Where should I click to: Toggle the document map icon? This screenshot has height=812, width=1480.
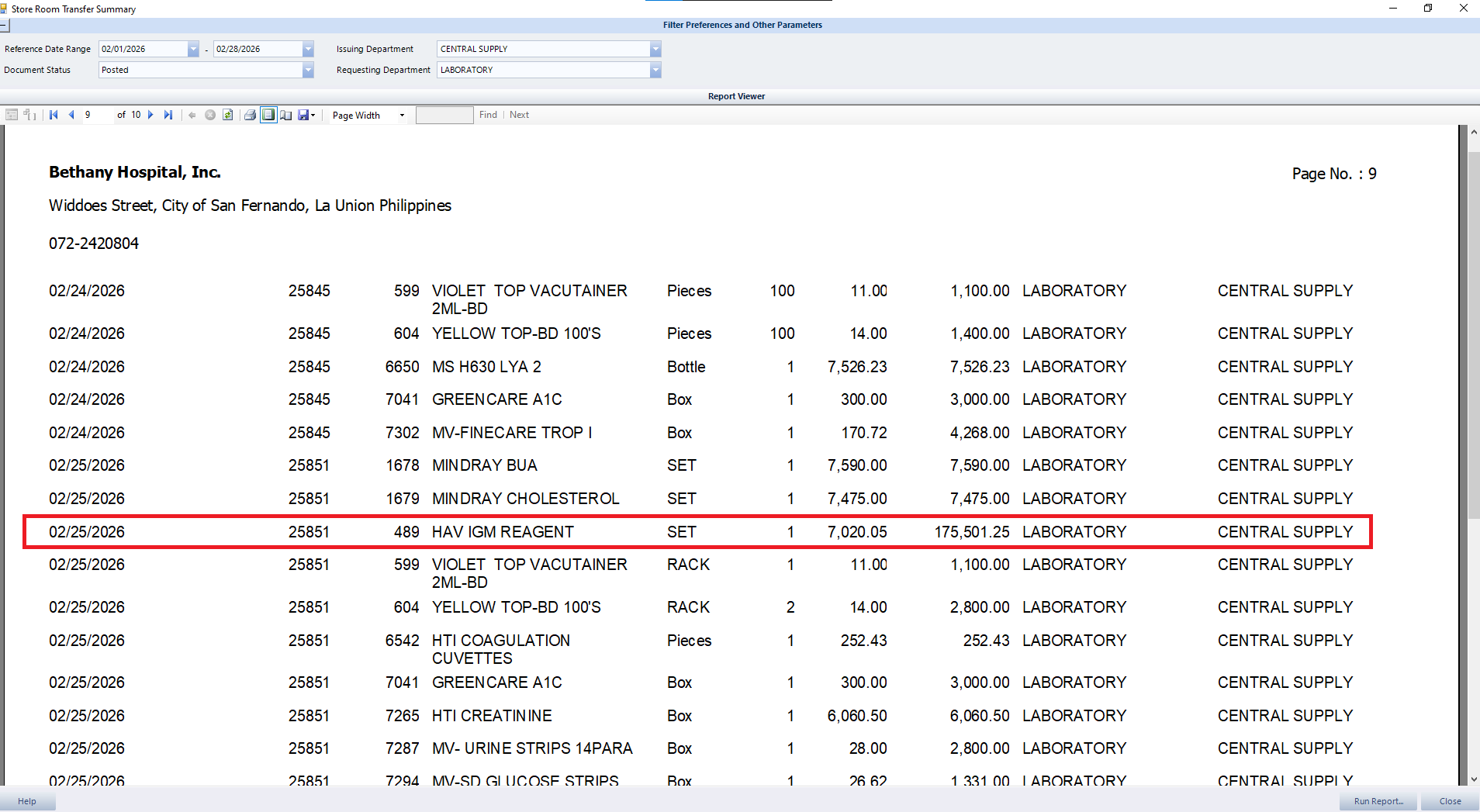click(12, 115)
